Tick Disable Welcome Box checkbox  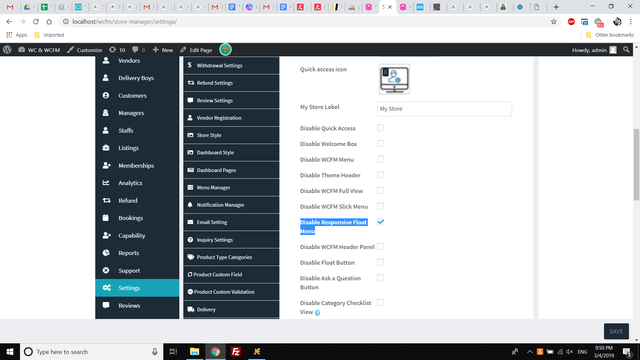(x=380, y=144)
